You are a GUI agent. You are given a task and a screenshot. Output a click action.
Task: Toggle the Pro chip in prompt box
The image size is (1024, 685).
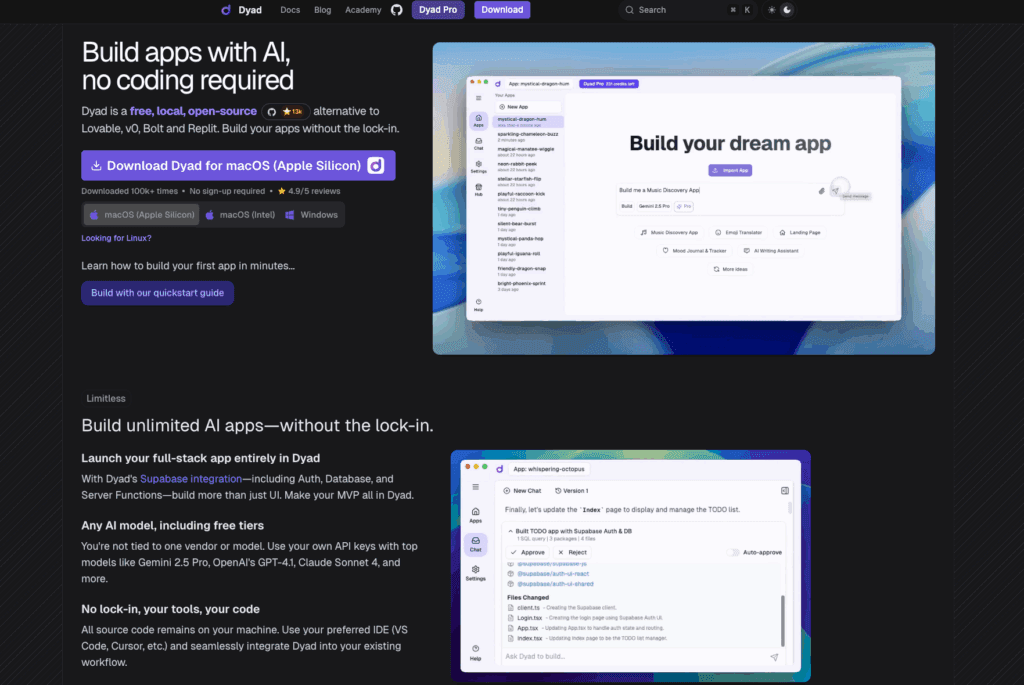pyautogui.click(x=684, y=206)
